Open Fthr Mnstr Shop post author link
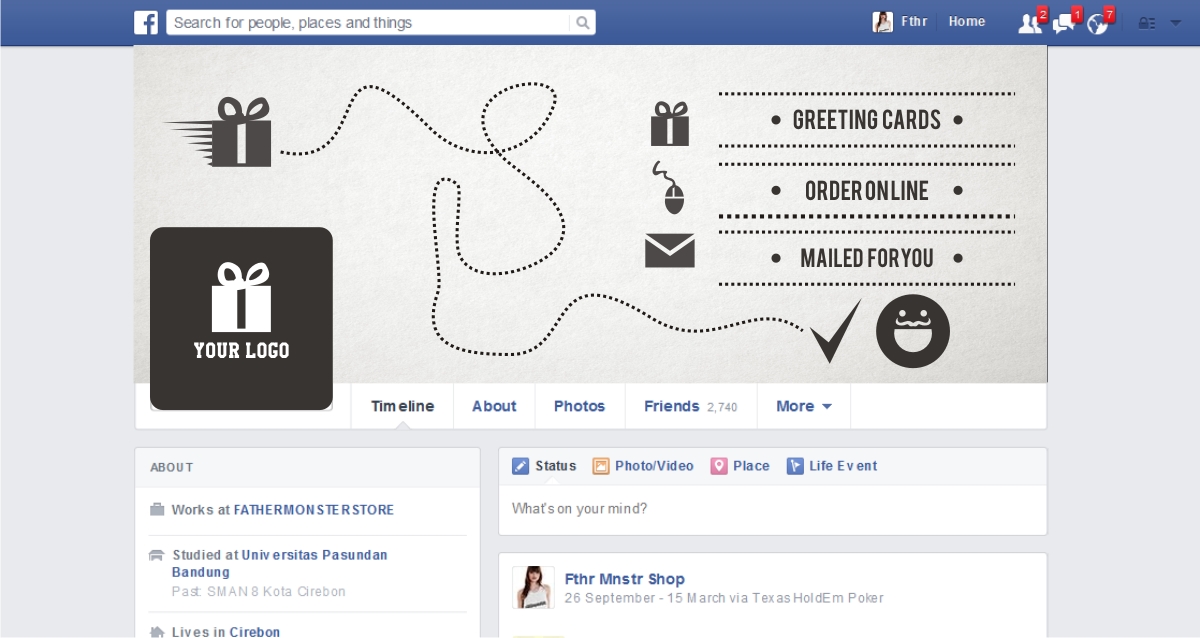This screenshot has height=638, width=1200. coord(625,579)
